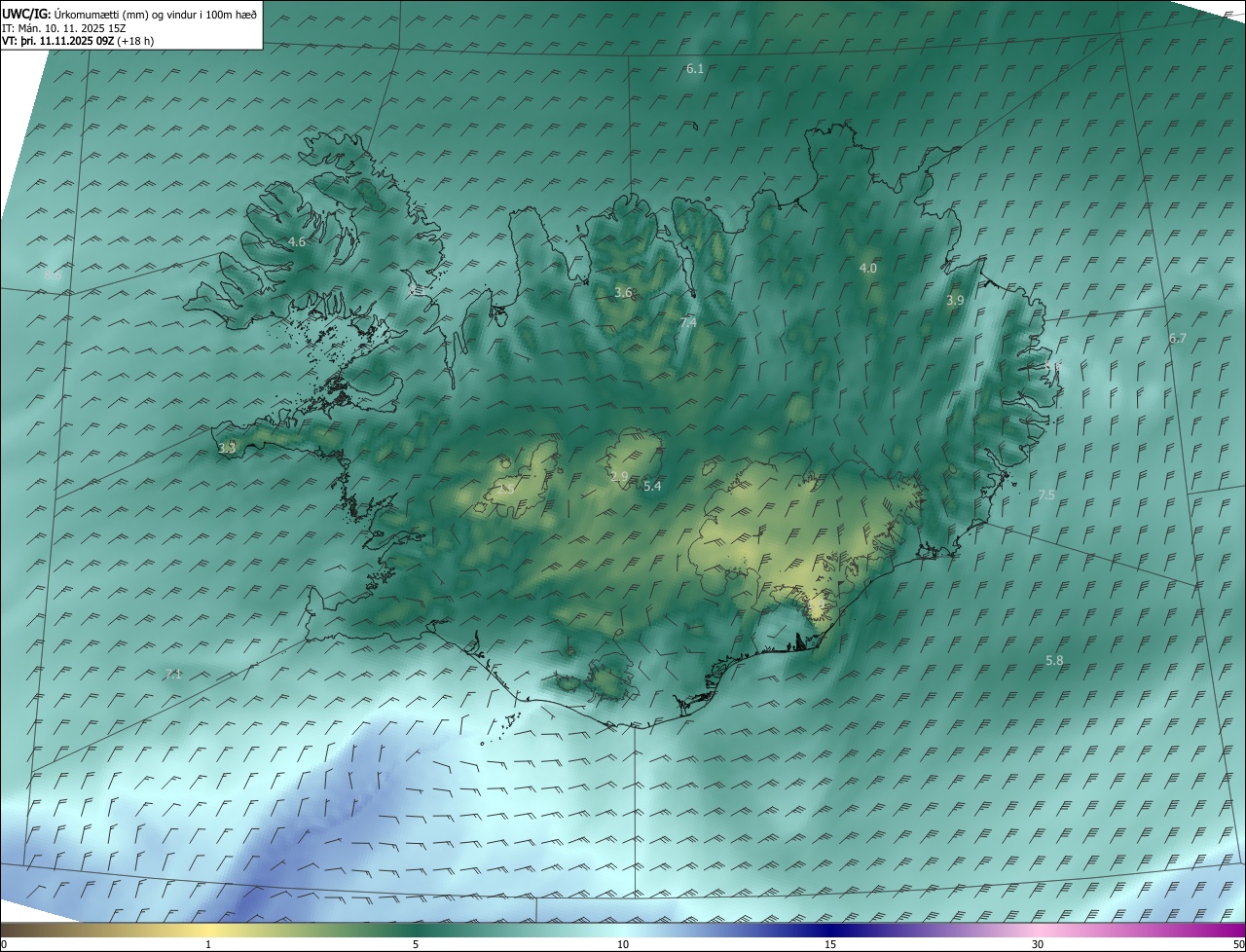Click the map value 2.5
Viewport: 1246px width, 952px height.
pos(505,490)
